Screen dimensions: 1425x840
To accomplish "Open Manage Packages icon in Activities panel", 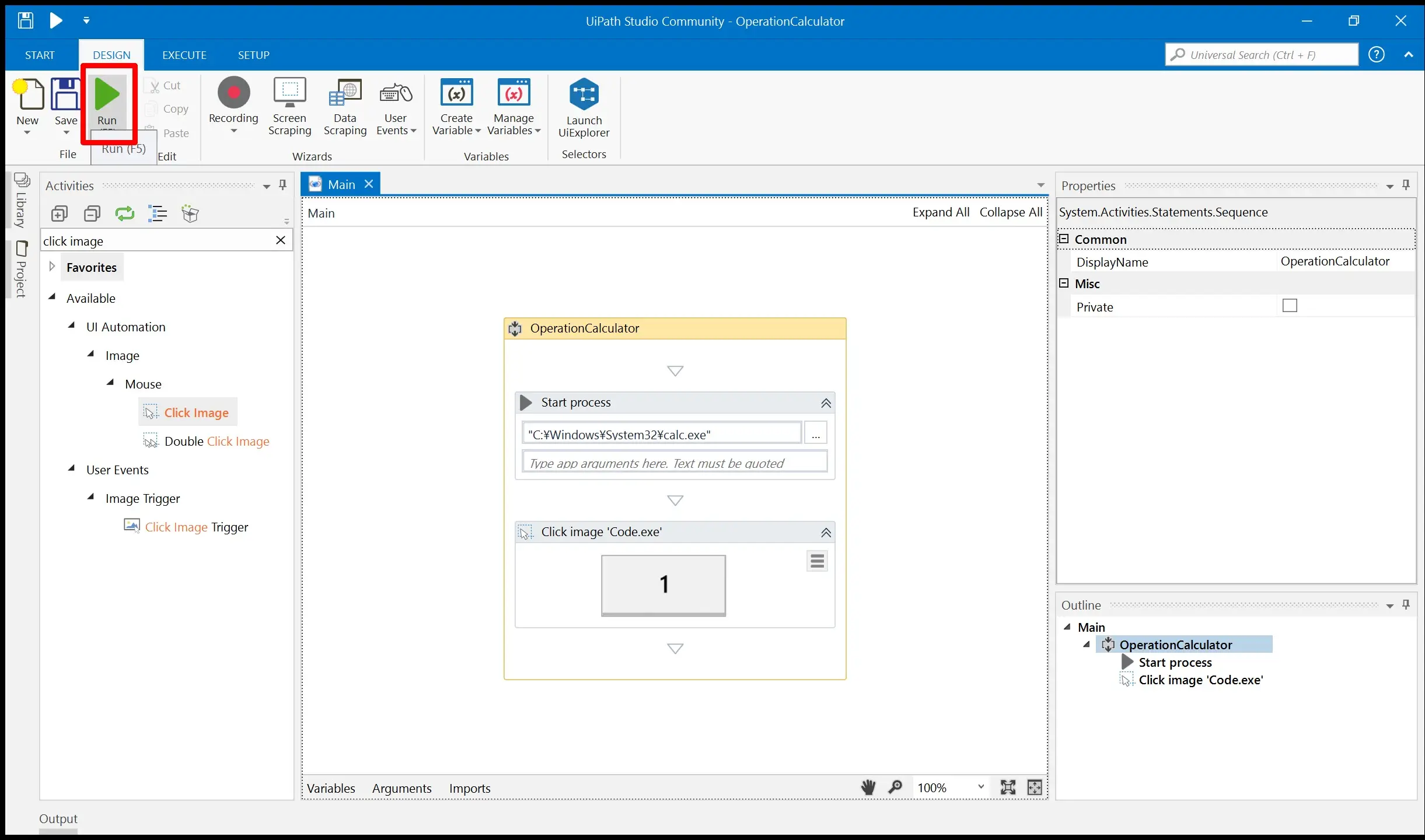I will (x=190, y=214).
